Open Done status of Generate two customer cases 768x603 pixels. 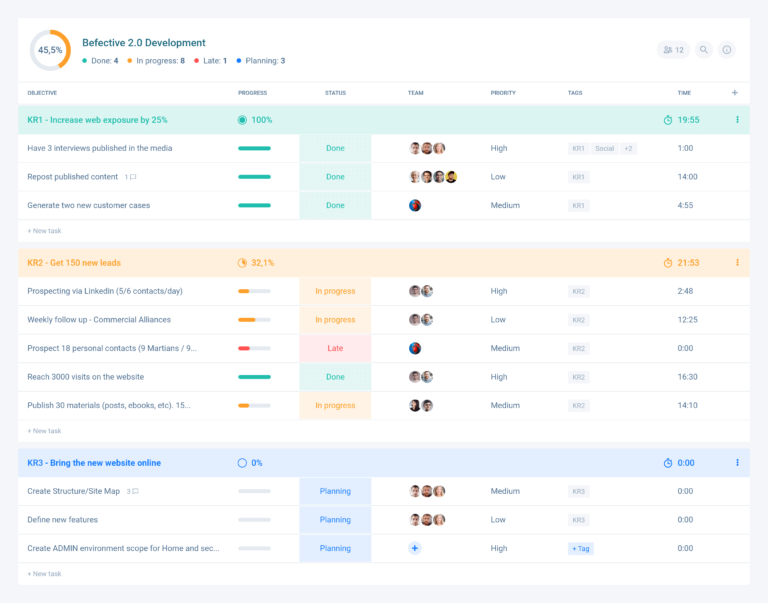pos(335,206)
